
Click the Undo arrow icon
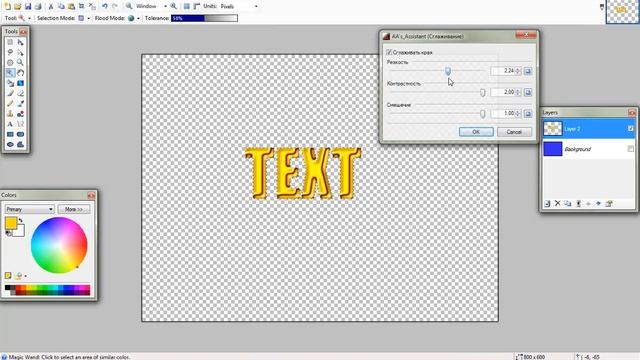pyautogui.click(x=105, y=6)
